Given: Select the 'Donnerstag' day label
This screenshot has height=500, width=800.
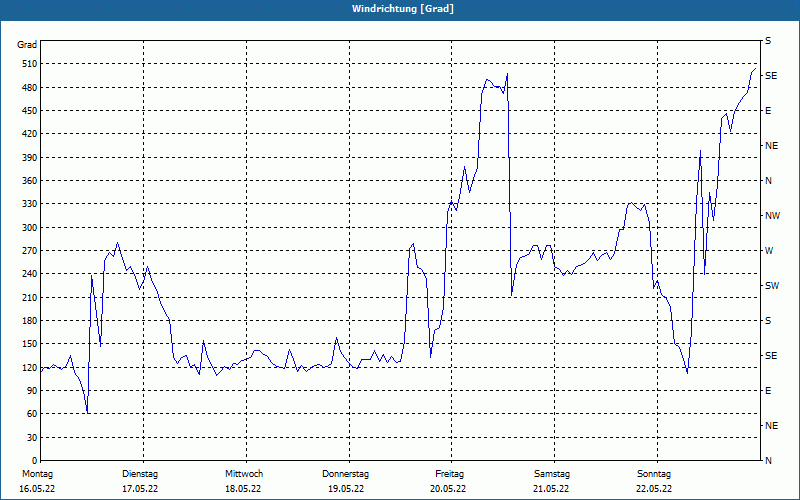Looking at the screenshot, I should (345, 474).
